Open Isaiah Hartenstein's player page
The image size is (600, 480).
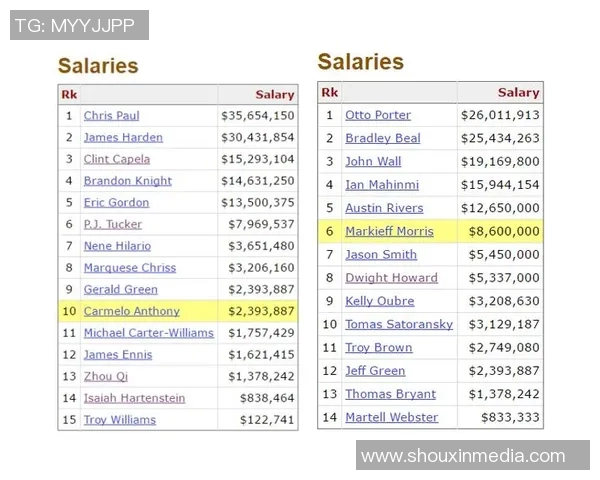134,398
